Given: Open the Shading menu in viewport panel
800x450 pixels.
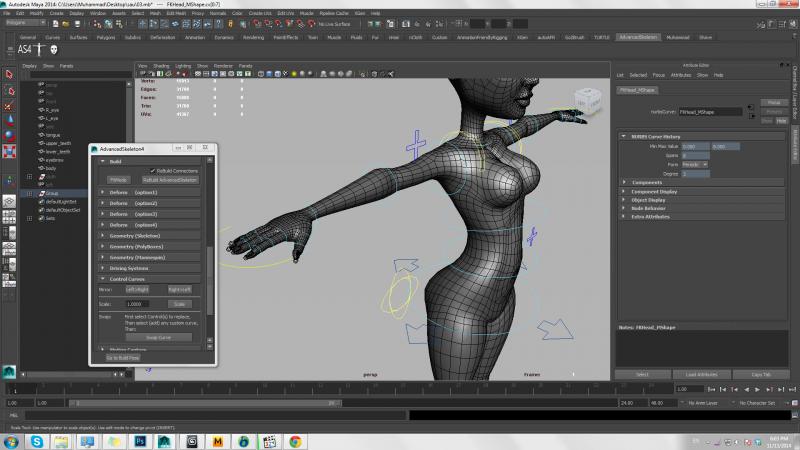Looking at the screenshot, I should click(x=162, y=65).
